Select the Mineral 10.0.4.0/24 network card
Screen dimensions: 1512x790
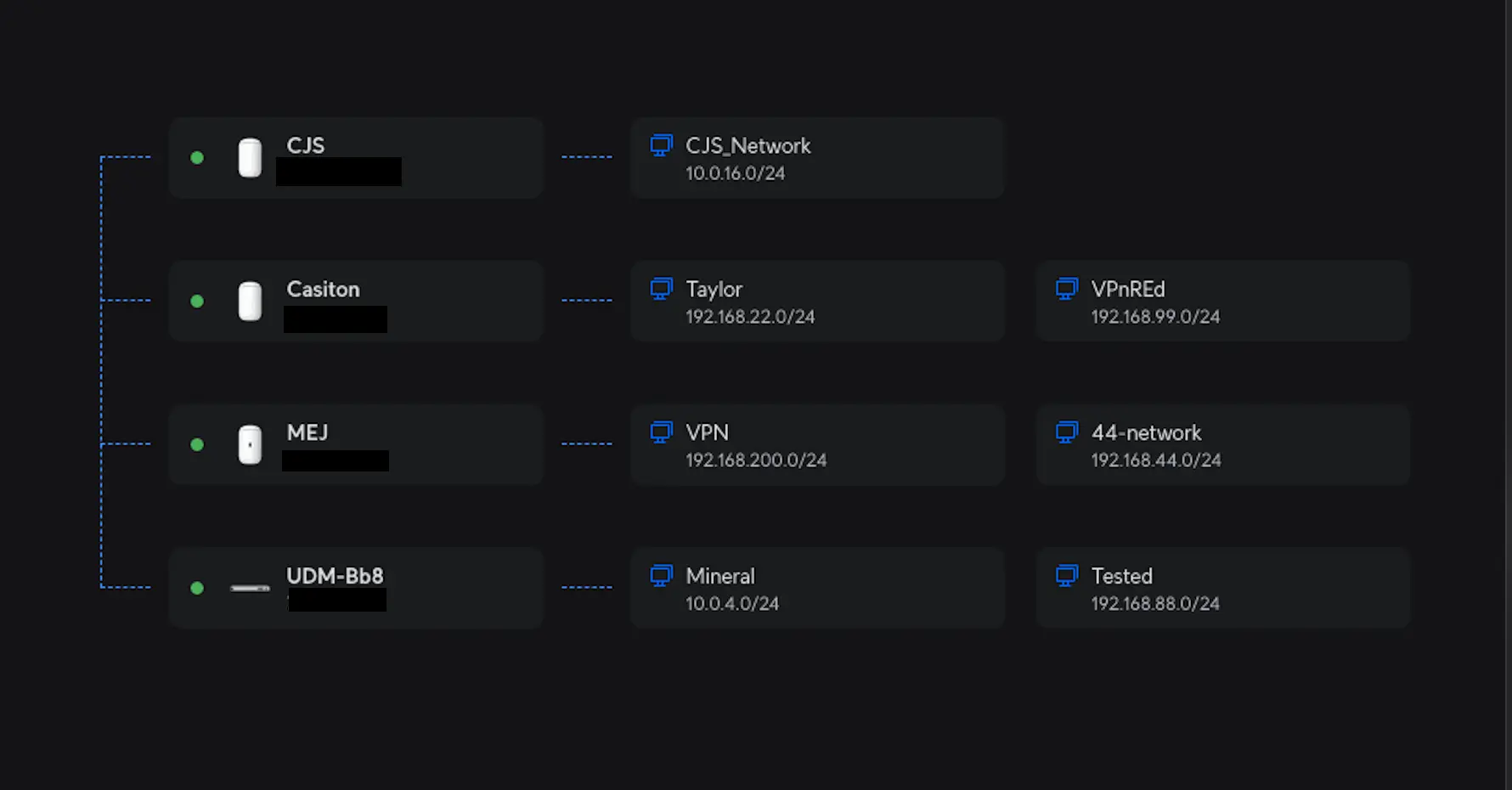coord(817,588)
